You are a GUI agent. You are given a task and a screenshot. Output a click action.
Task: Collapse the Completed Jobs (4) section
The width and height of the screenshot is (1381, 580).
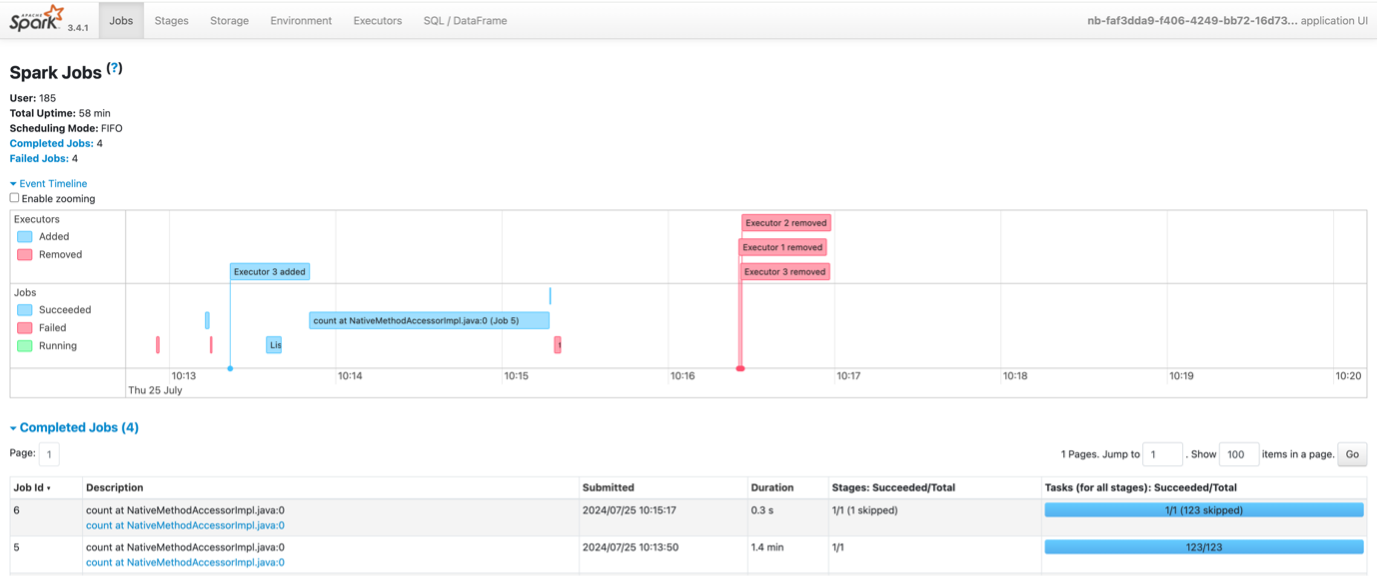(x=74, y=428)
